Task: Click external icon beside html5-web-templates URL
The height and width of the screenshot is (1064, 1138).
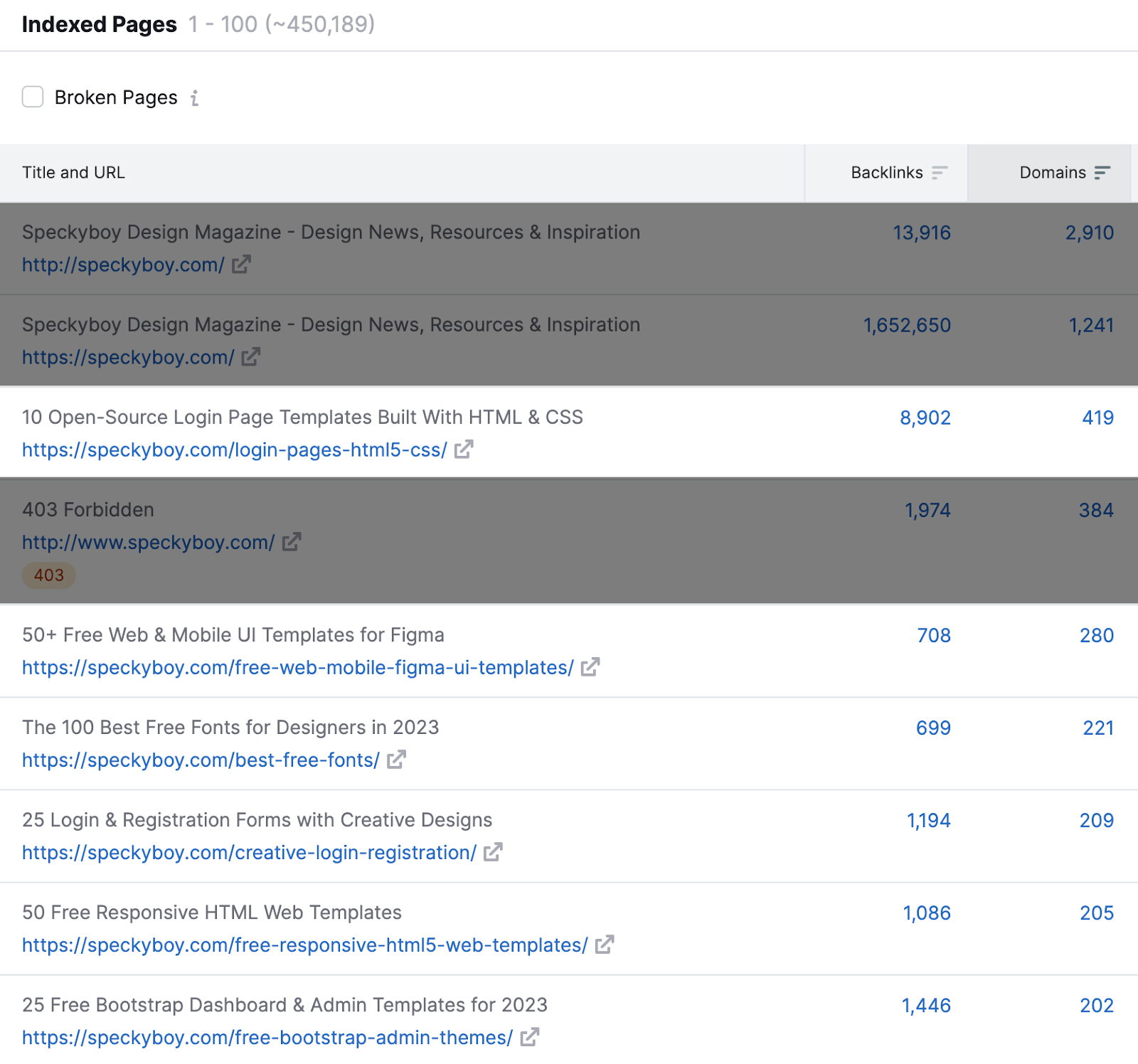Action: [605, 945]
